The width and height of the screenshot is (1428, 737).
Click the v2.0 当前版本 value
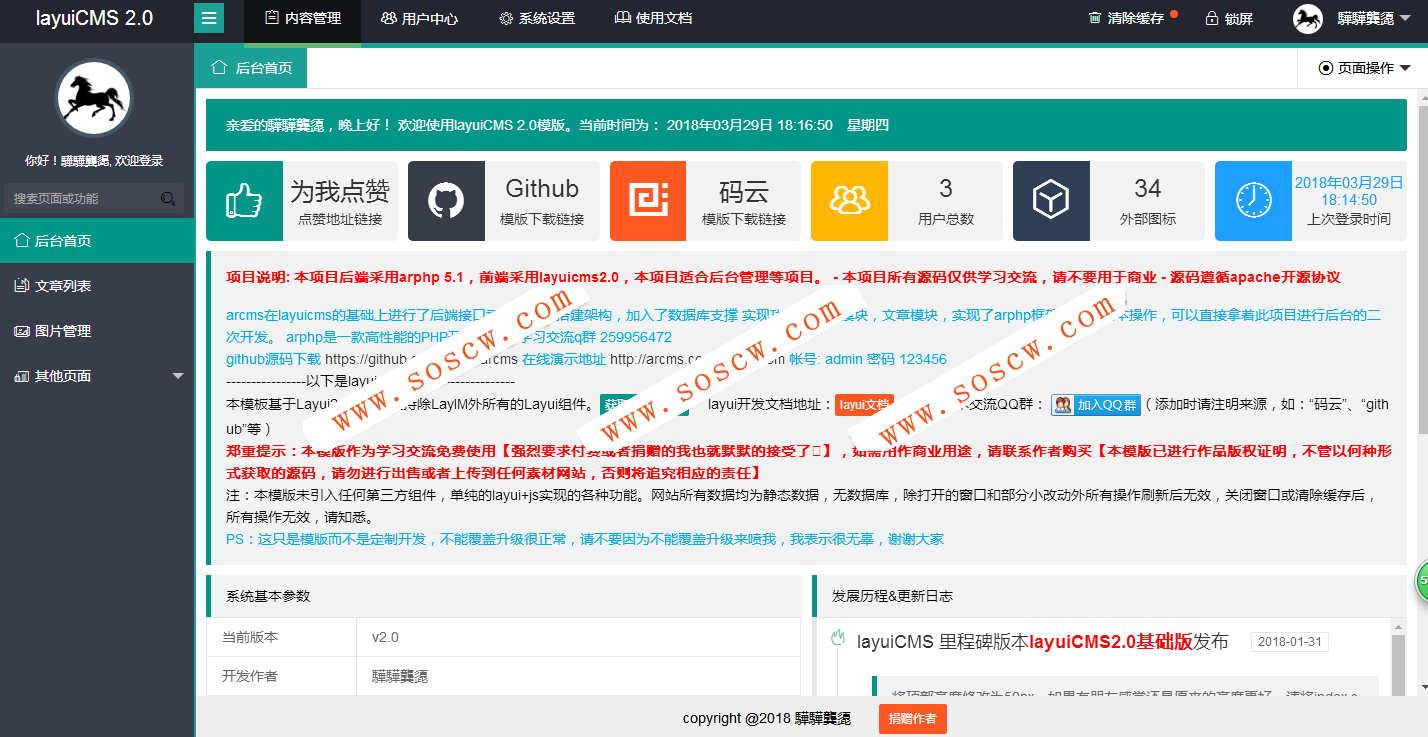tap(385, 637)
